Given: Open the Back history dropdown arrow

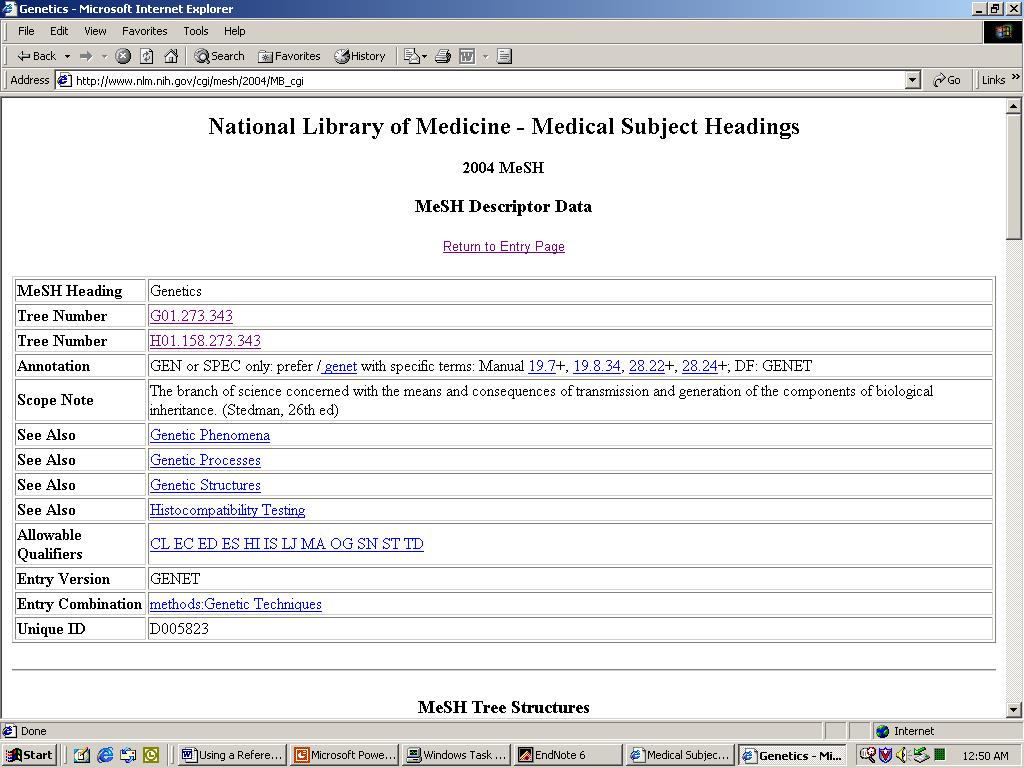Looking at the screenshot, I should (x=67, y=56).
